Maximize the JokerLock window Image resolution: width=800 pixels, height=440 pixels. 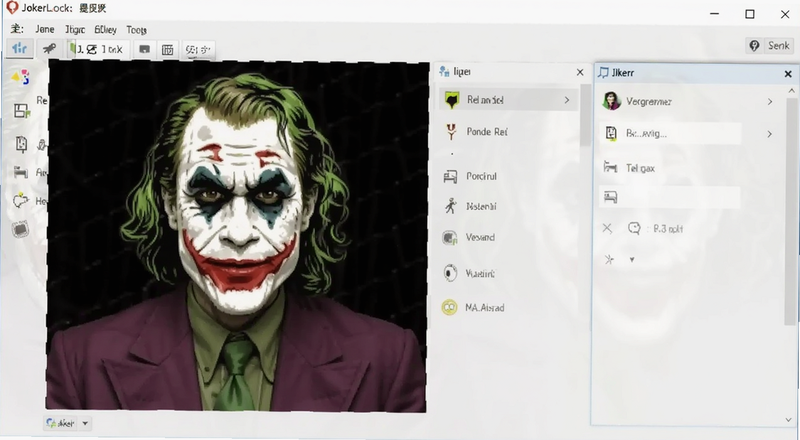(749, 14)
